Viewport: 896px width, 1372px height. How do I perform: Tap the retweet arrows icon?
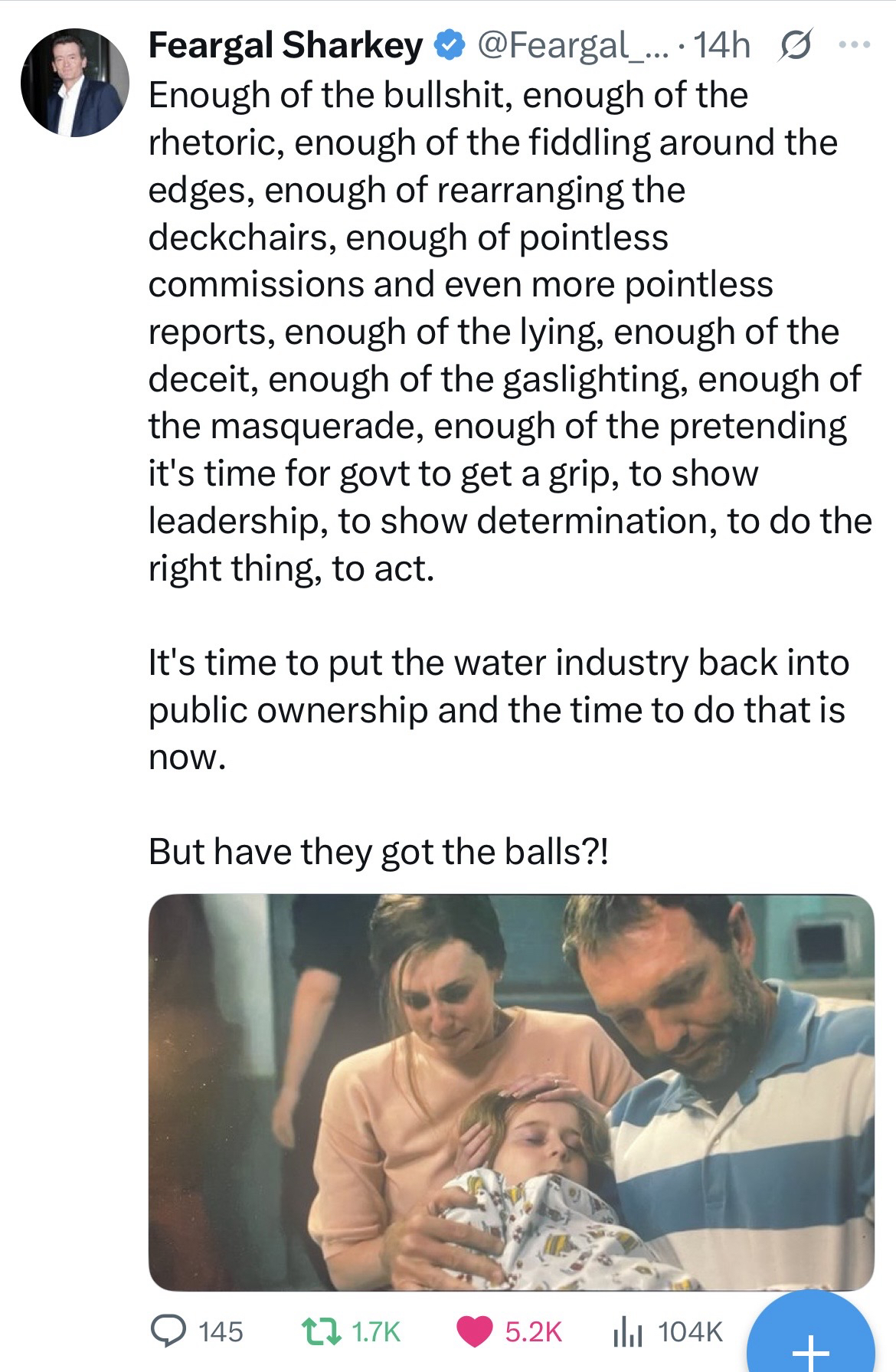(x=319, y=1331)
